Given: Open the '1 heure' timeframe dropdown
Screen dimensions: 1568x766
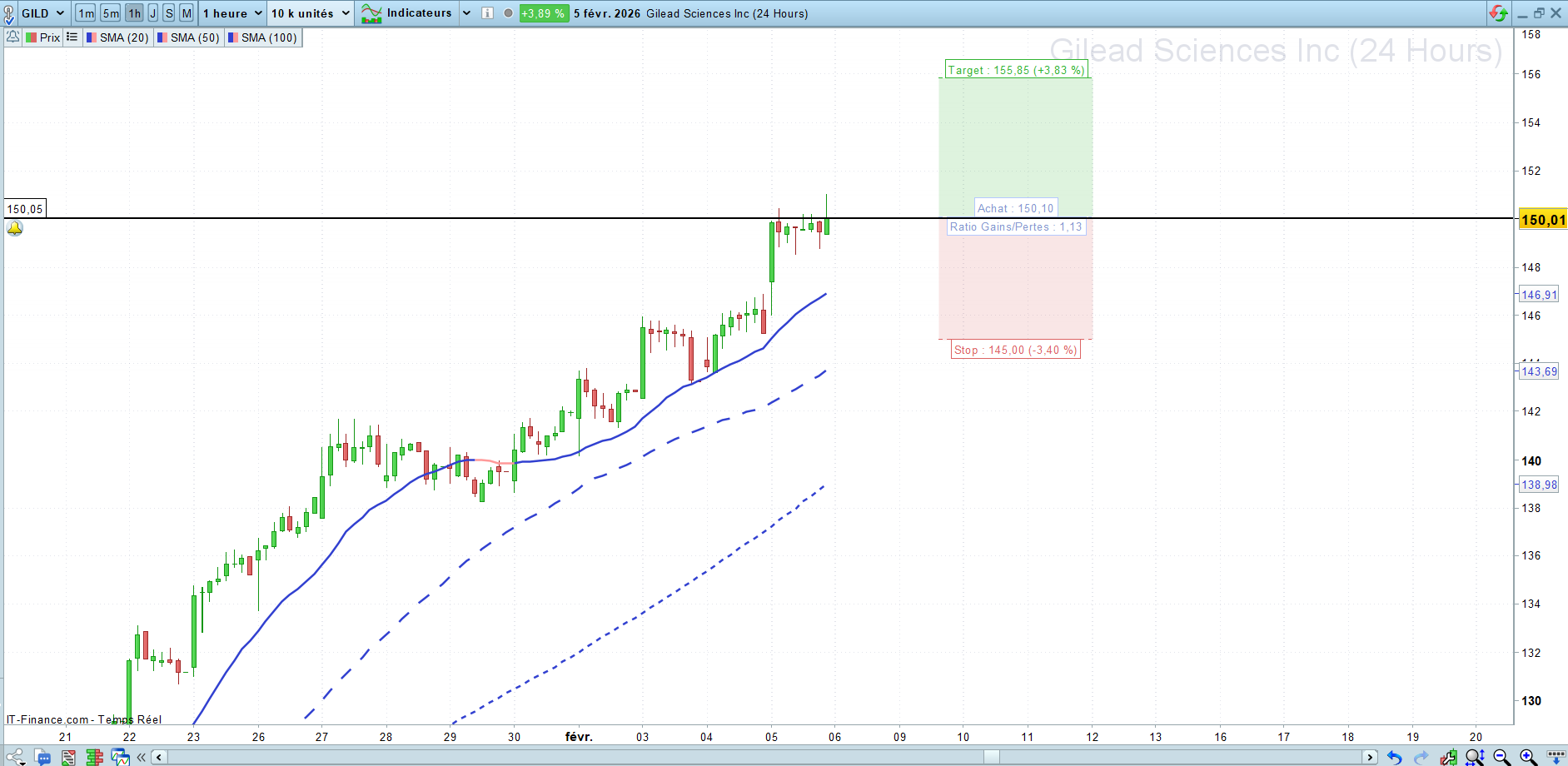Looking at the screenshot, I should click(232, 13).
